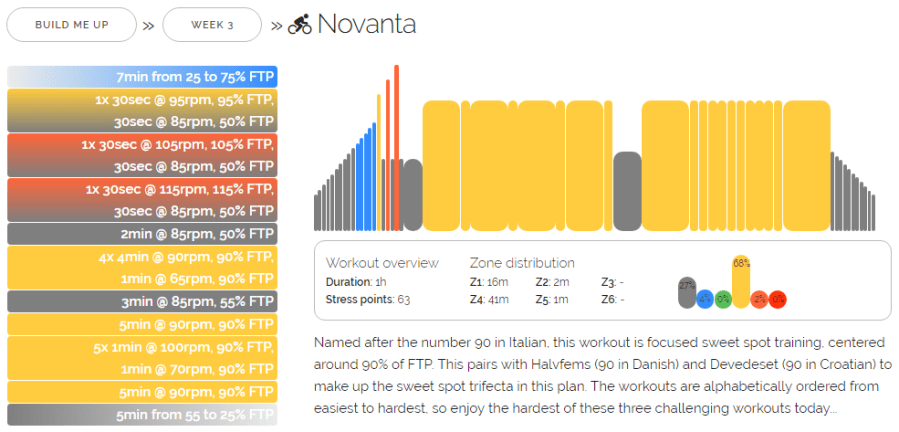Screen dimensions: 899x432
Task: Click the Novanta workout title
Action: coord(366,25)
